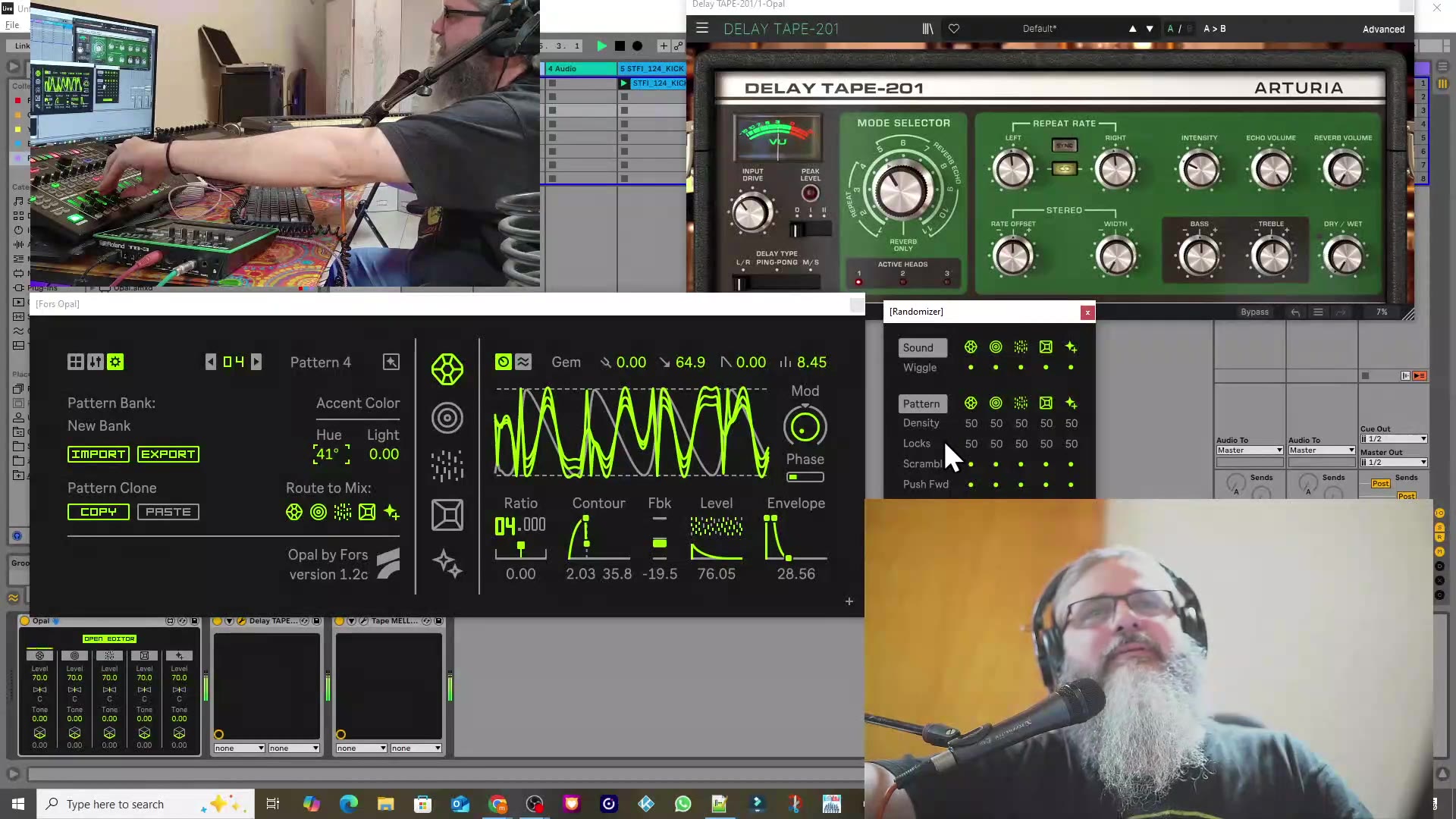
Task: Click the COPY pattern clone button
Action: (x=99, y=512)
